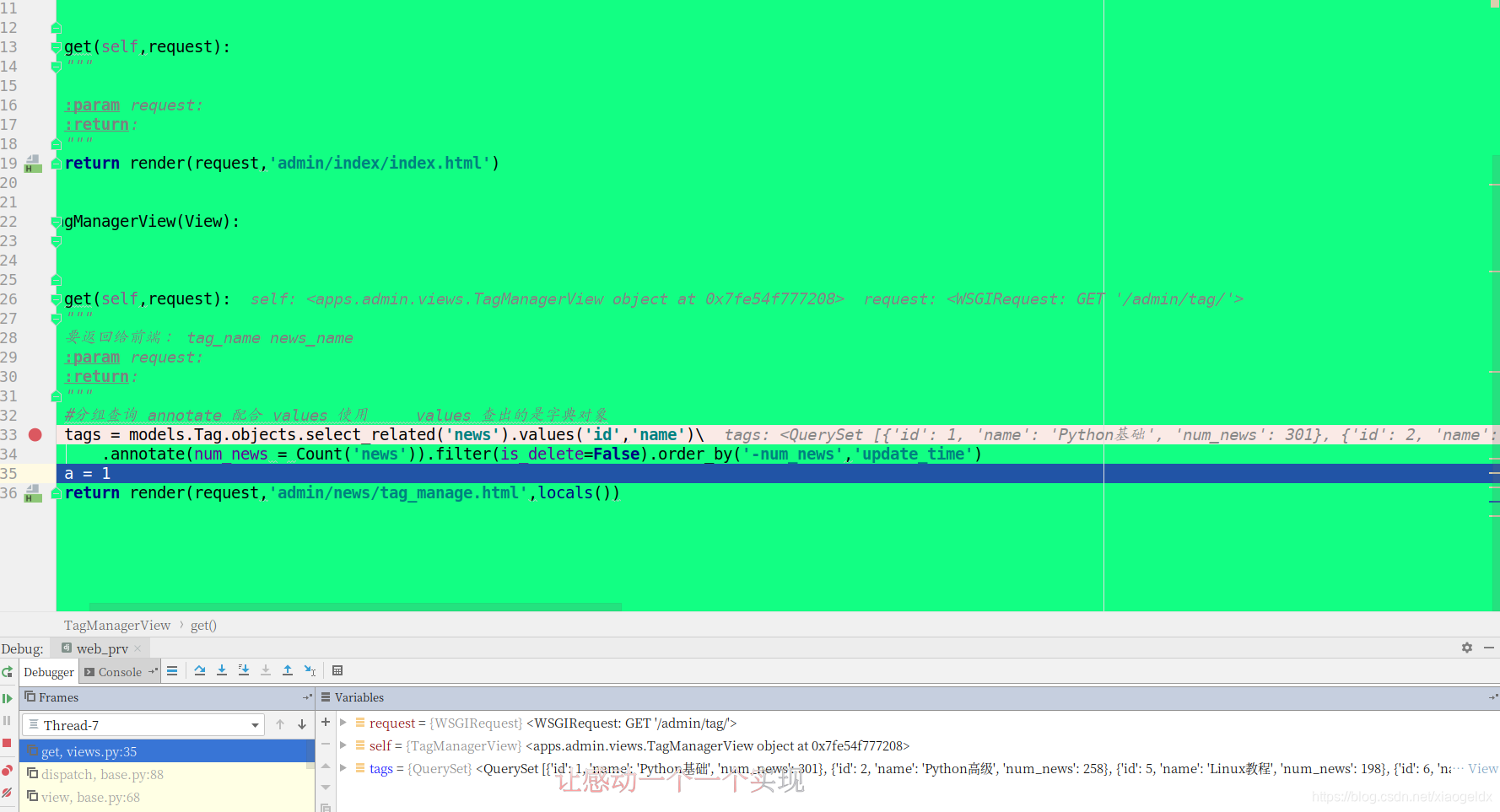Close the web_prv debug tab
The width and height of the screenshot is (1500, 812).
point(138,648)
